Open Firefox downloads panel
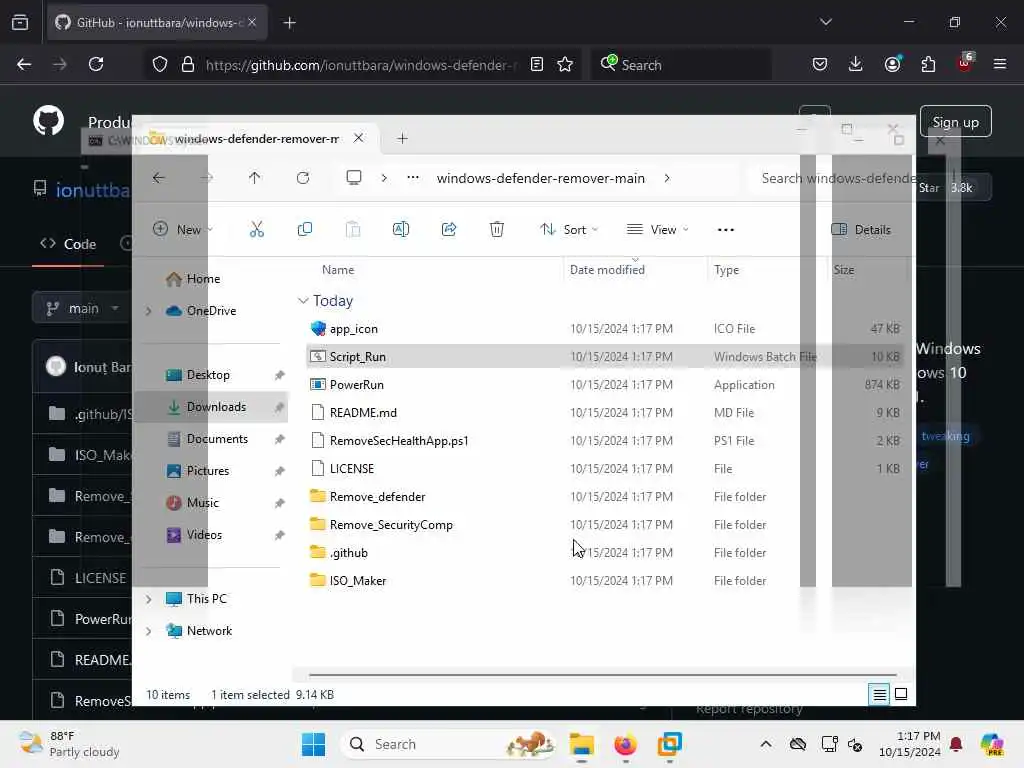Viewport: 1024px width, 768px height. pos(856,64)
